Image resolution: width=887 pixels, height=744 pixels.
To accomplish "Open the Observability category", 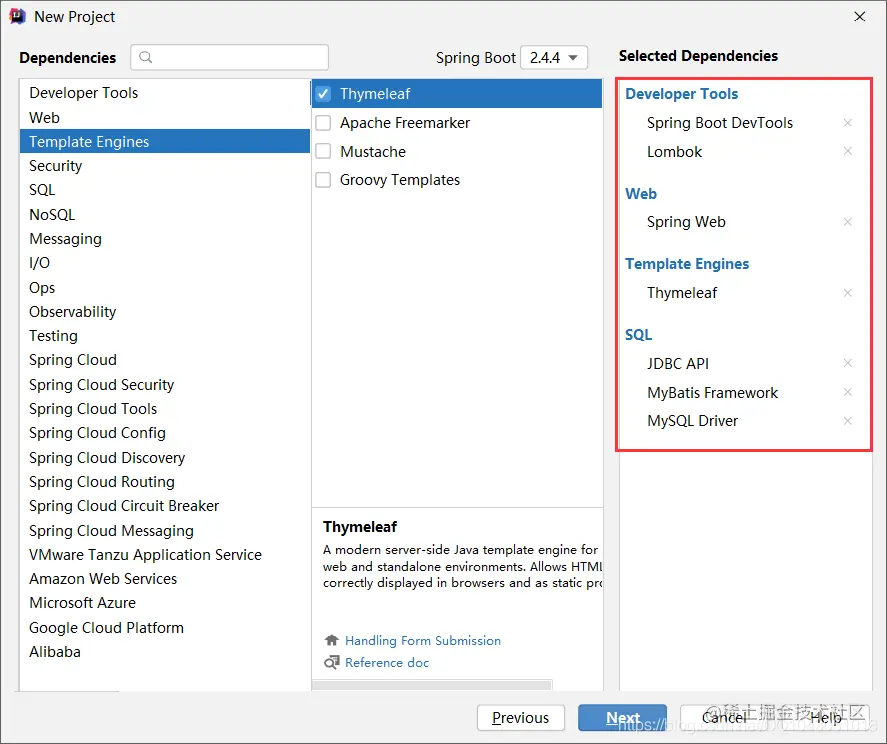I will pos(165,312).
